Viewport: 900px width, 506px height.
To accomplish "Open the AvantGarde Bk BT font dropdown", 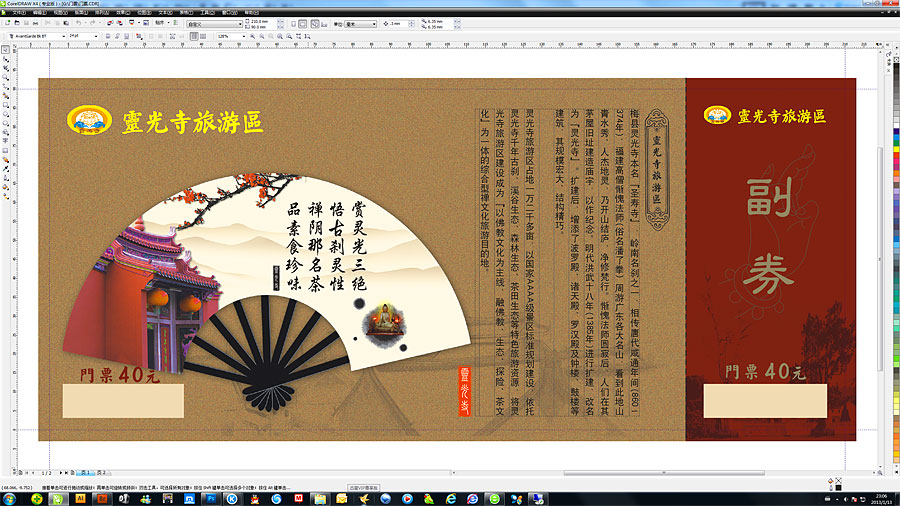I will 63,35.
